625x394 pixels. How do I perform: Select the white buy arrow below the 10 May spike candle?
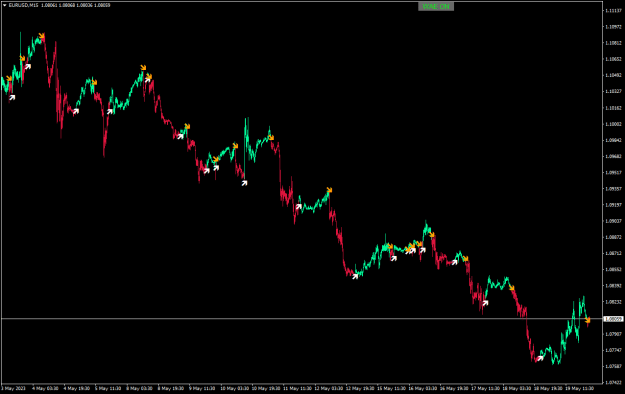point(244,183)
